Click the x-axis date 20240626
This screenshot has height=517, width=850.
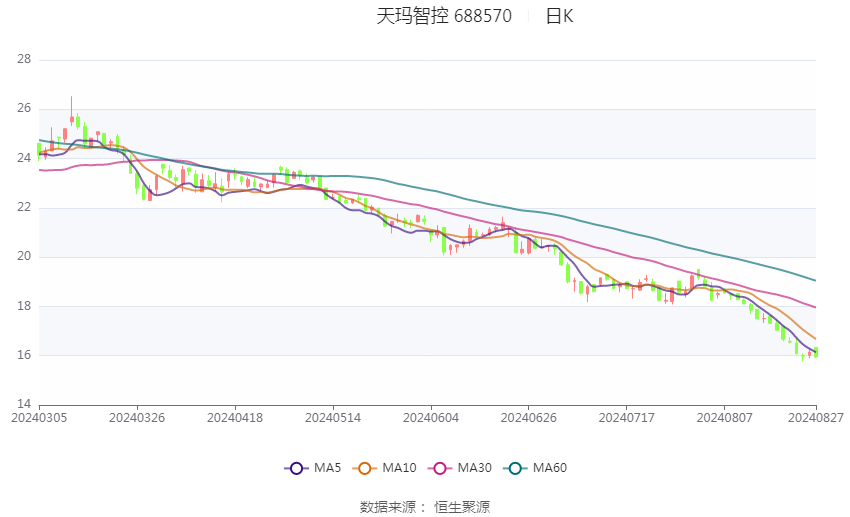point(529,418)
